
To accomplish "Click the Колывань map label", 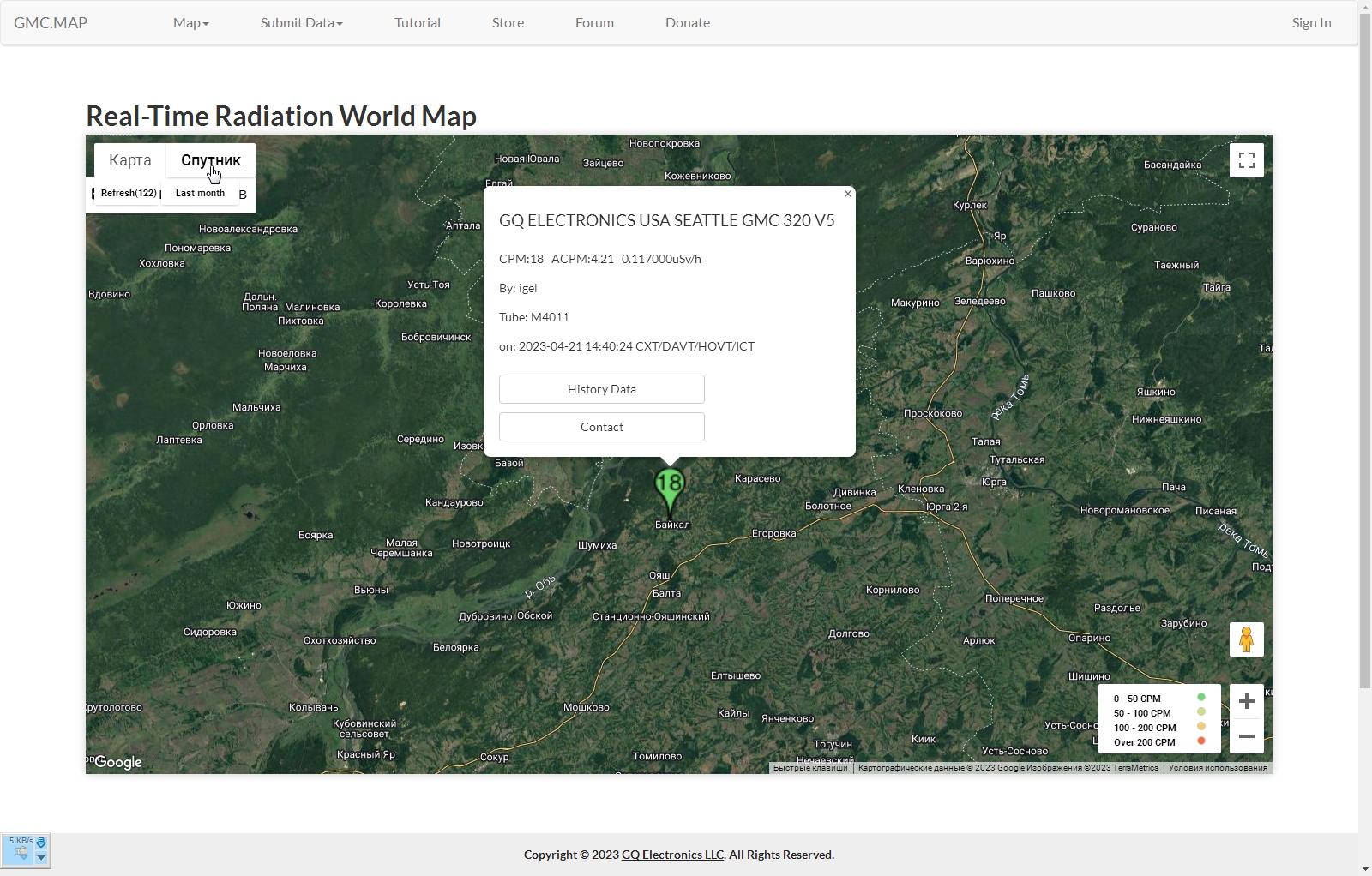I will (x=313, y=707).
